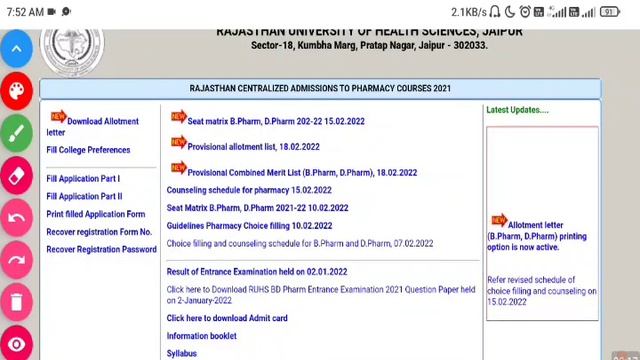
Task: Tap the headphones status icon
Action: [x=495, y=12]
